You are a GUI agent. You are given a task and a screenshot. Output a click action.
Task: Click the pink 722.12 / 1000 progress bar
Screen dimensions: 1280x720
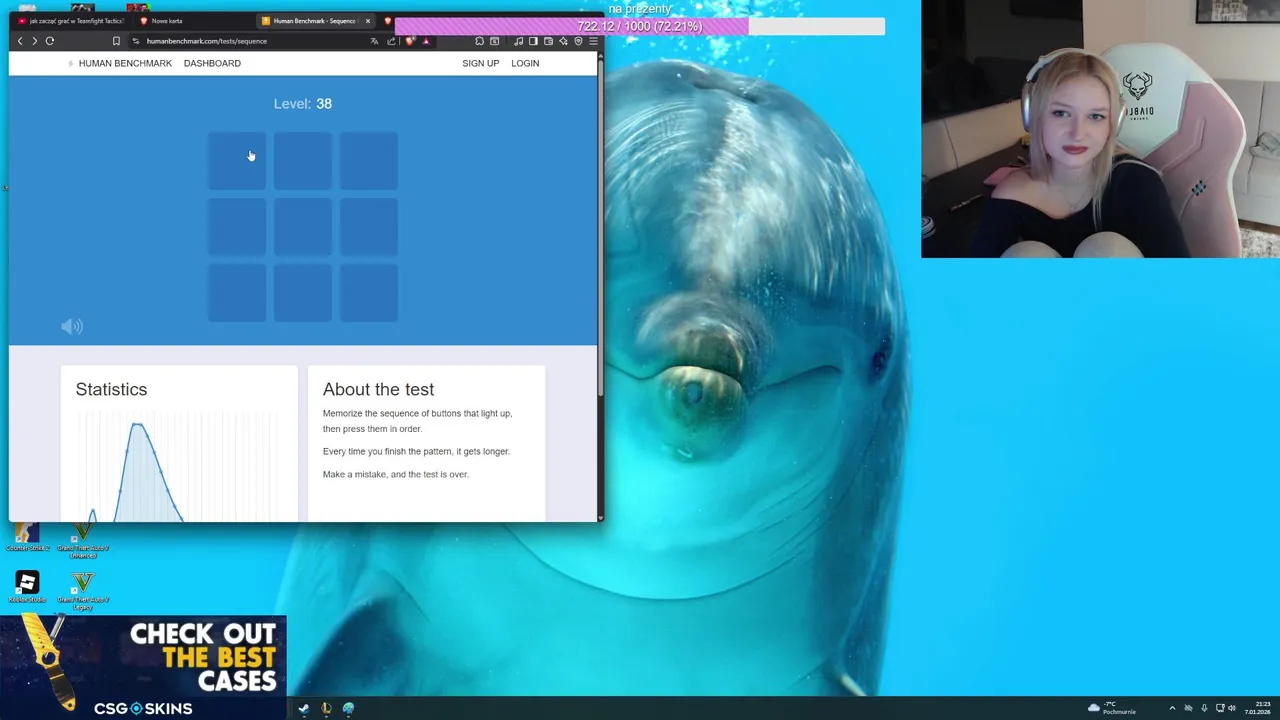[640, 26]
